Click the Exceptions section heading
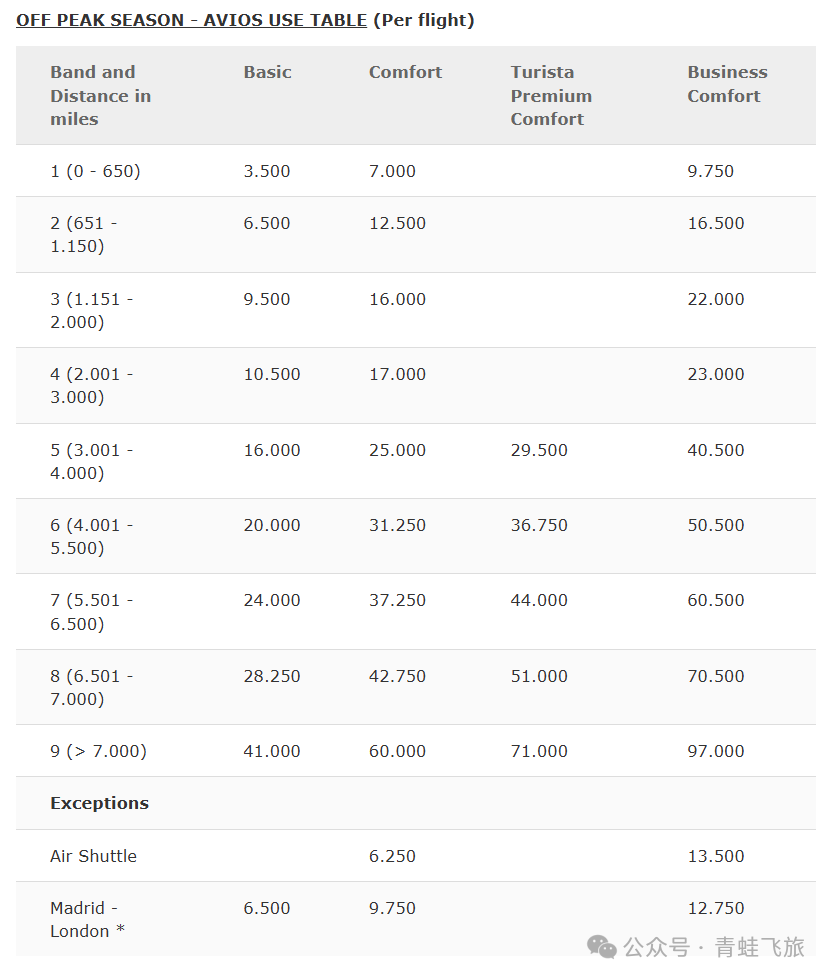831x980 pixels. 99,803
